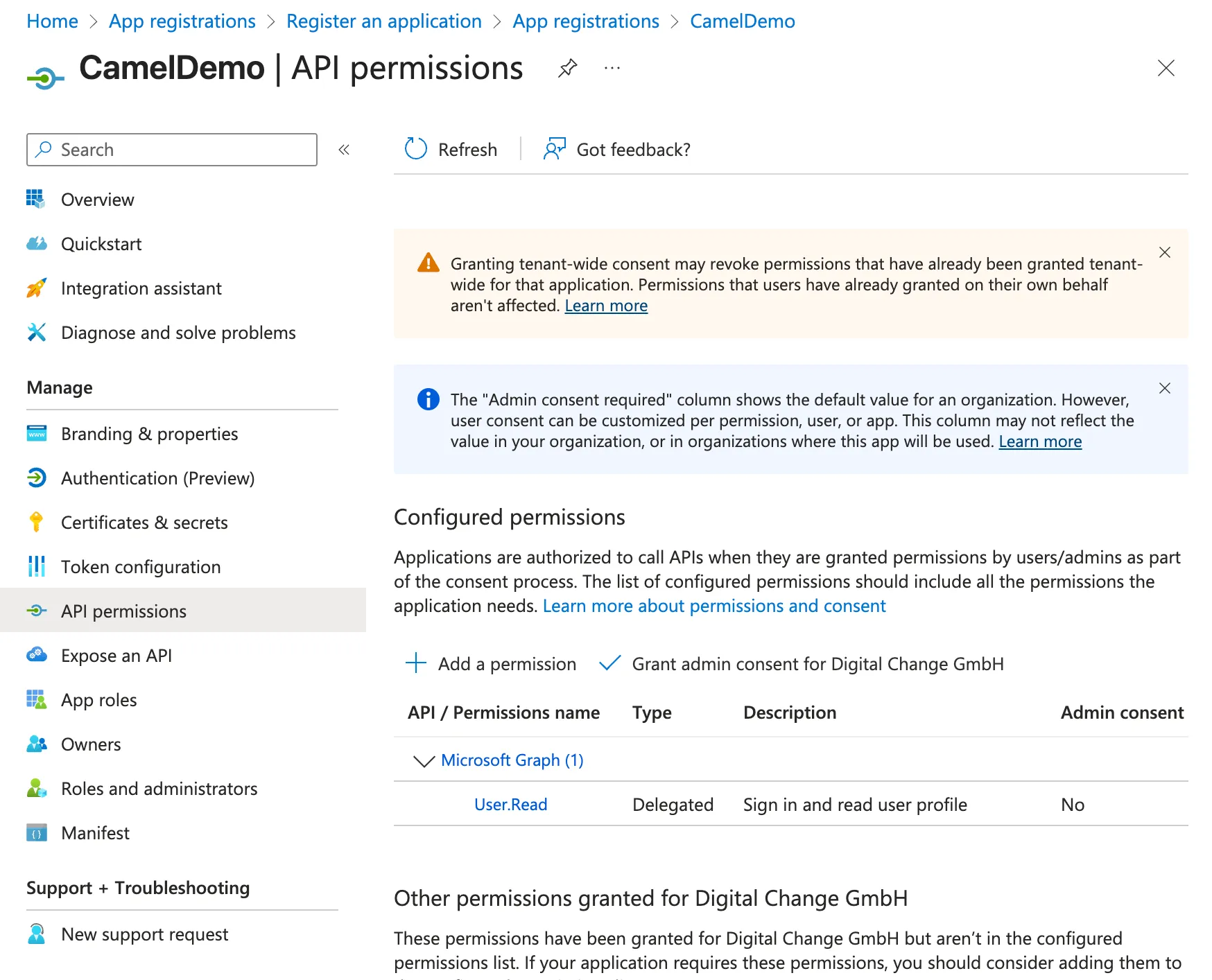Close the CamelDemo blade
Image resolution: width=1212 pixels, height=980 pixels.
(x=1166, y=68)
